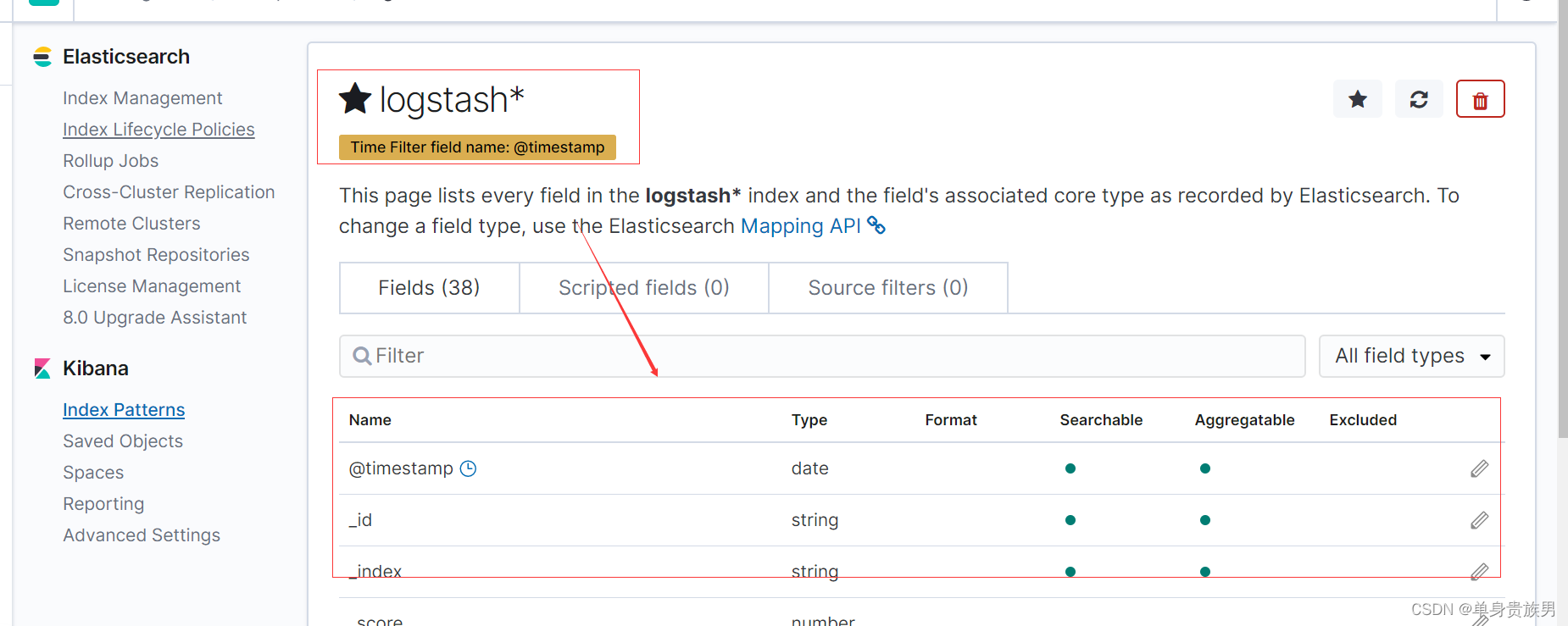This screenshot has width=1568, height=626.
Task: Follow the Mapping API link
Action: click(801, 226)
